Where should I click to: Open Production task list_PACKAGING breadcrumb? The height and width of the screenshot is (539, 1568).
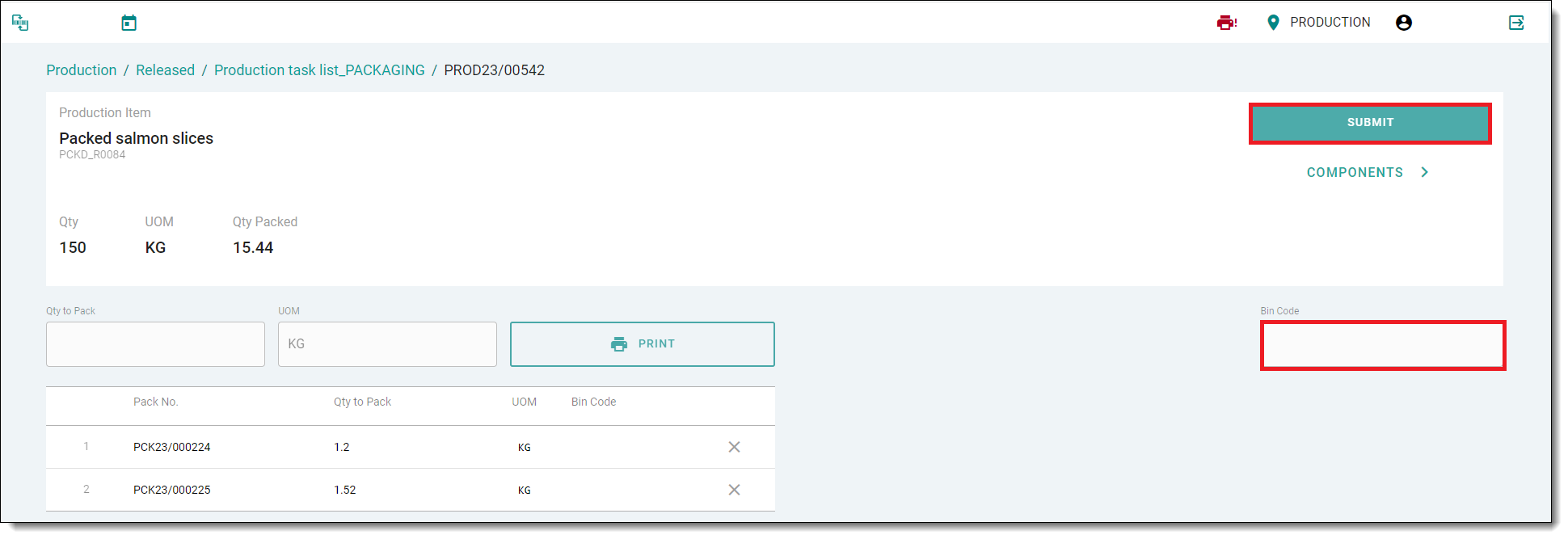[319, 70]
